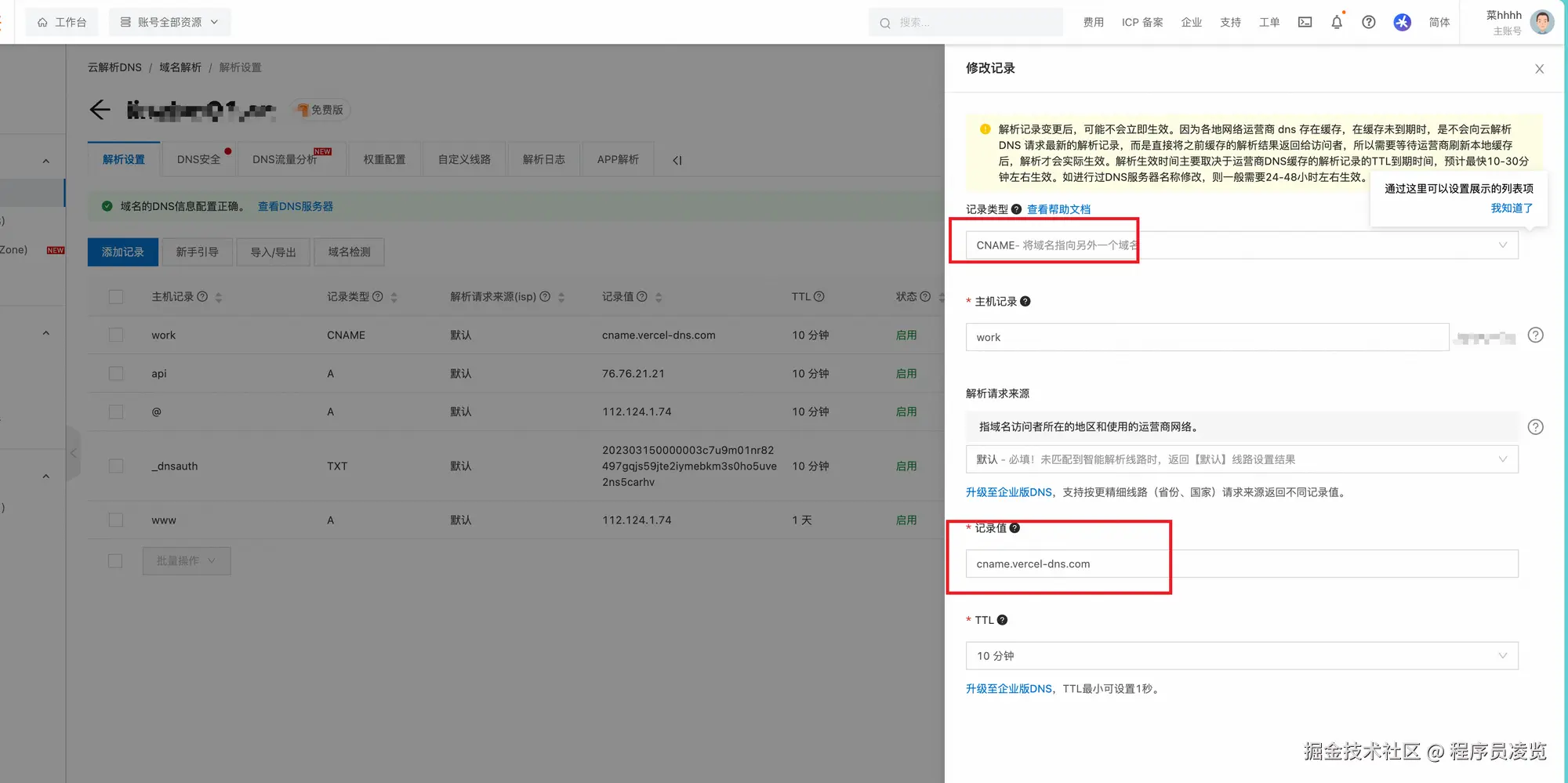Click the 域名检测 button
The height and width of the screenshot is (783, 1568).
pos(349,252)
